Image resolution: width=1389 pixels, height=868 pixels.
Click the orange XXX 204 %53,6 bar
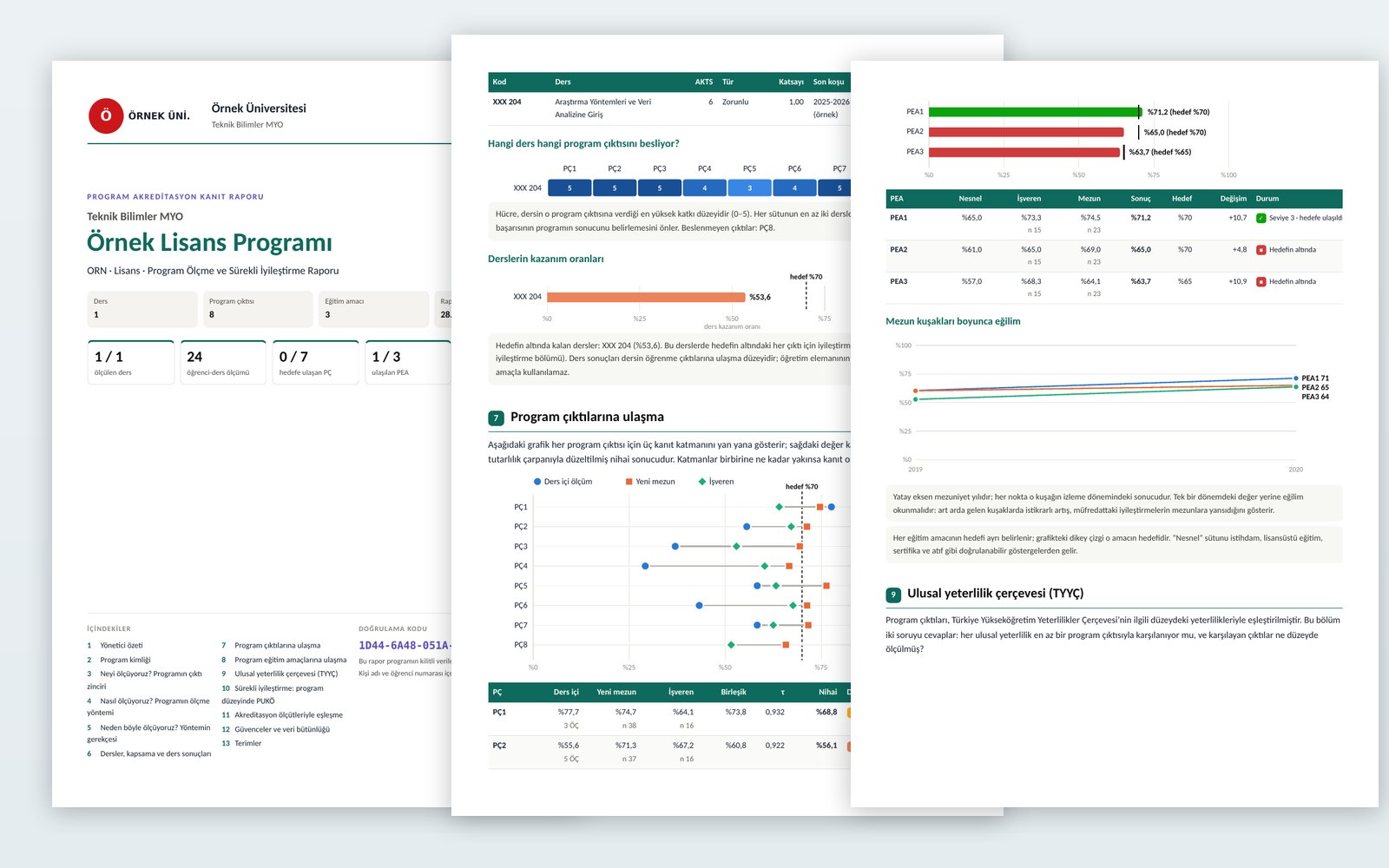coord(646,297)
